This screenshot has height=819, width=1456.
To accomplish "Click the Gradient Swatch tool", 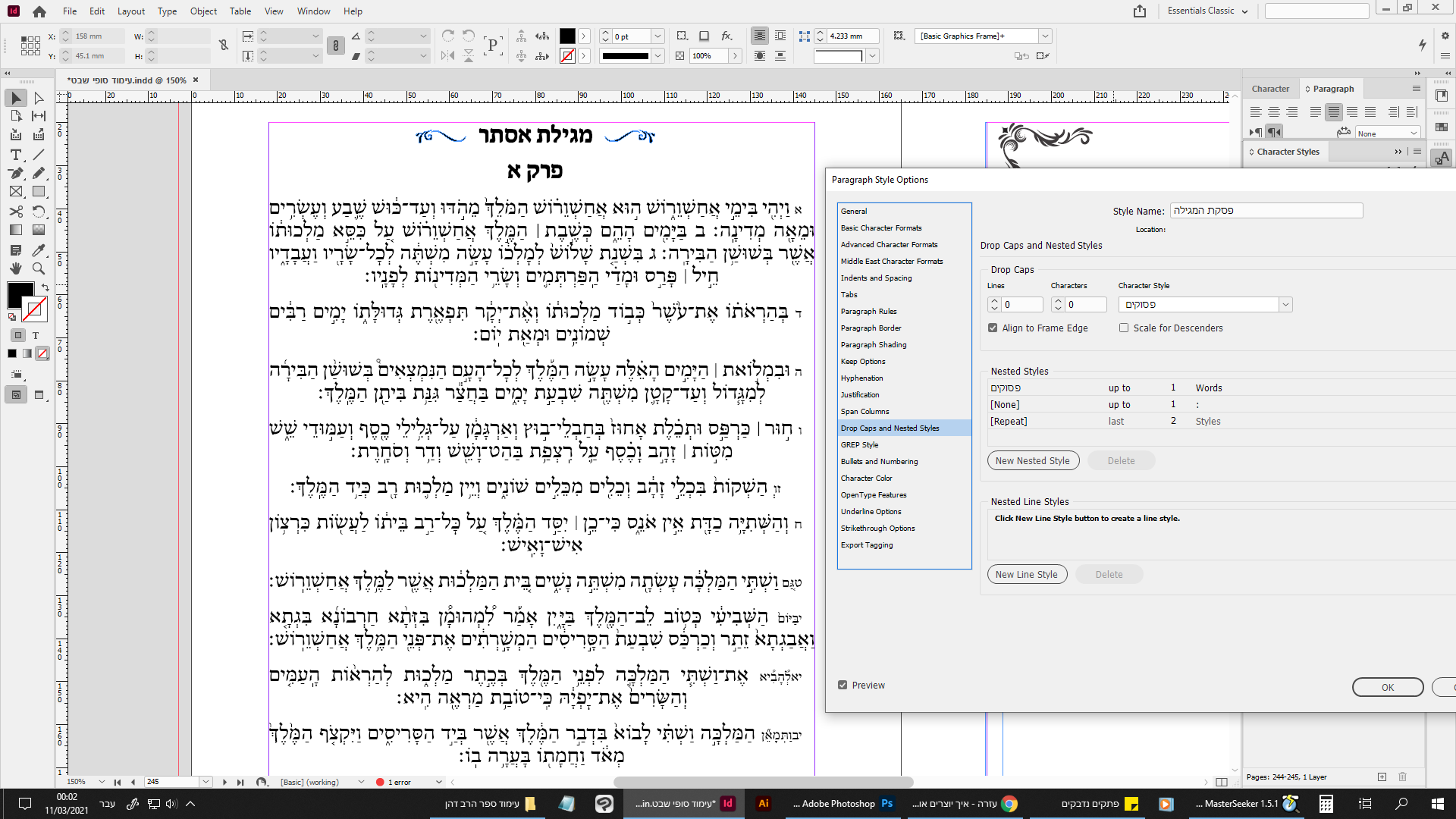I will [x=15, y=230].
